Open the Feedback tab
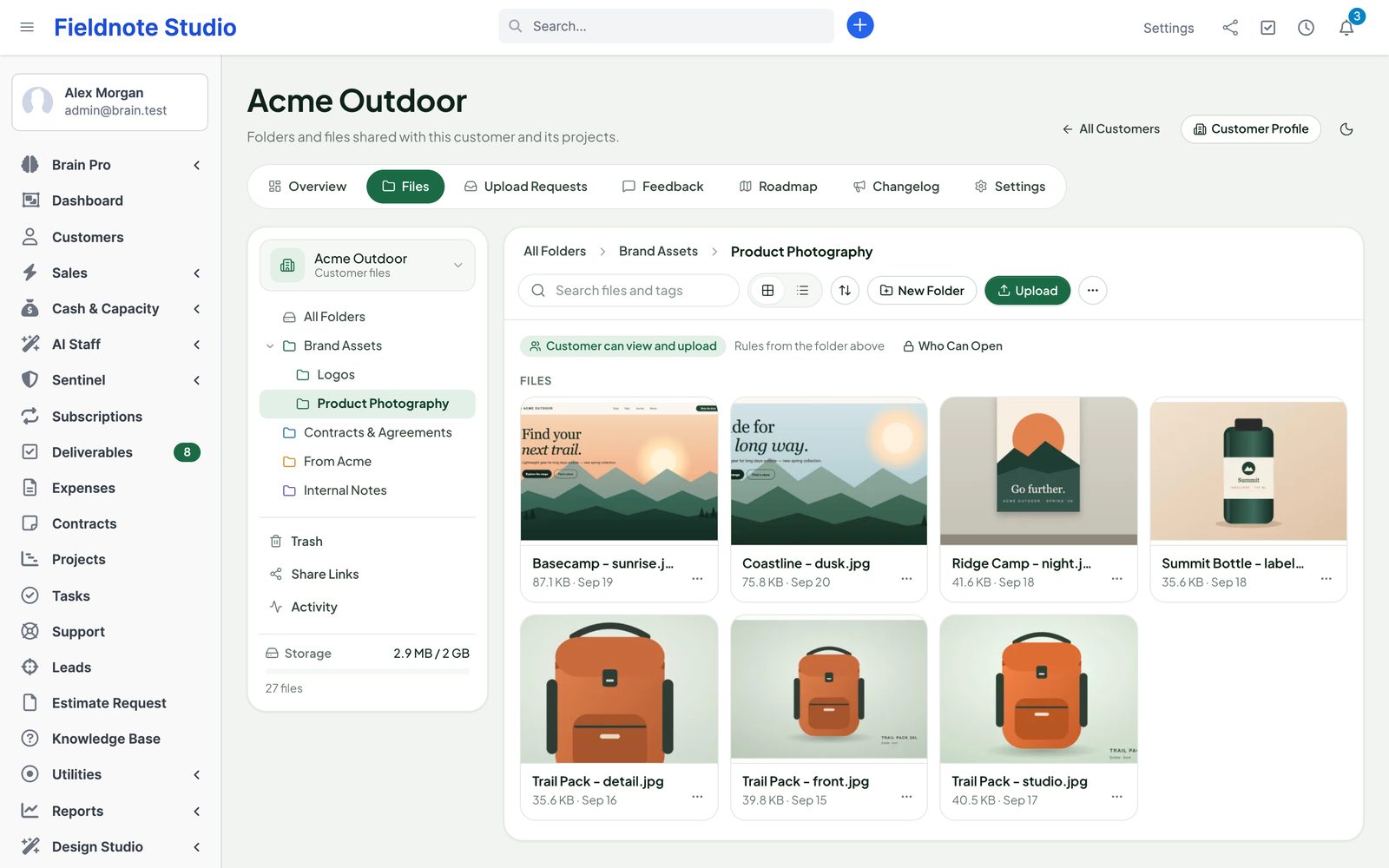Image resolution: width=1389 pixels, height=868 pixels. [x=662, y=187]
